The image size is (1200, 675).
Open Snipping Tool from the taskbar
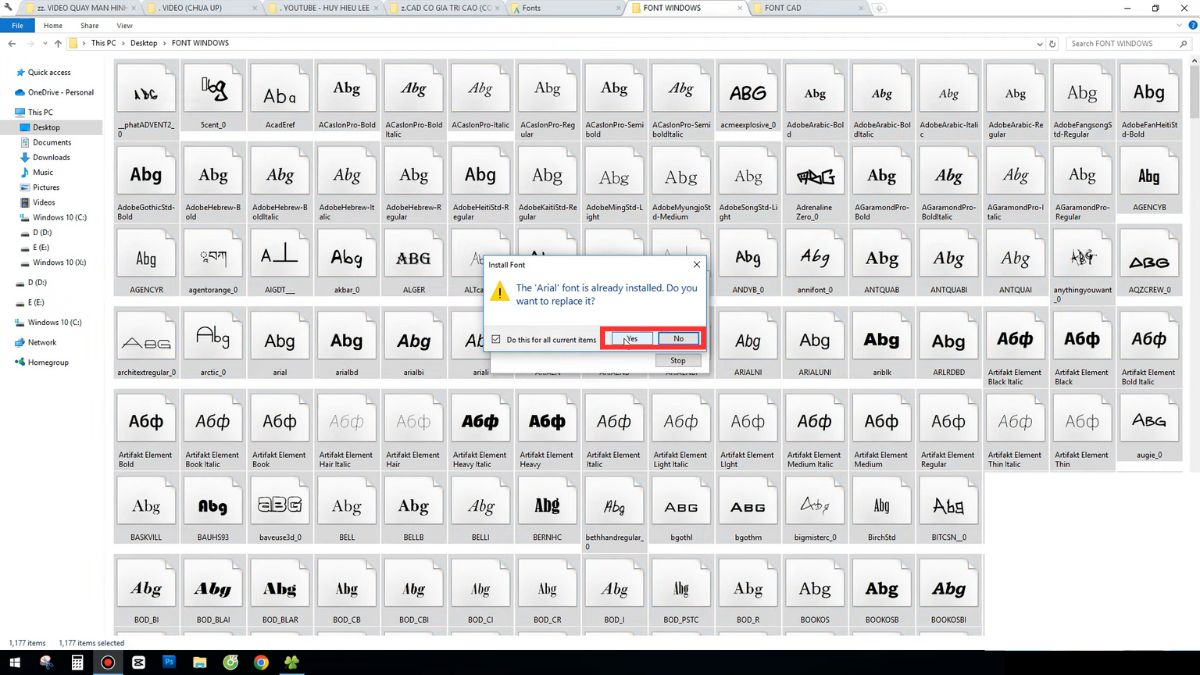pos(46,662)
